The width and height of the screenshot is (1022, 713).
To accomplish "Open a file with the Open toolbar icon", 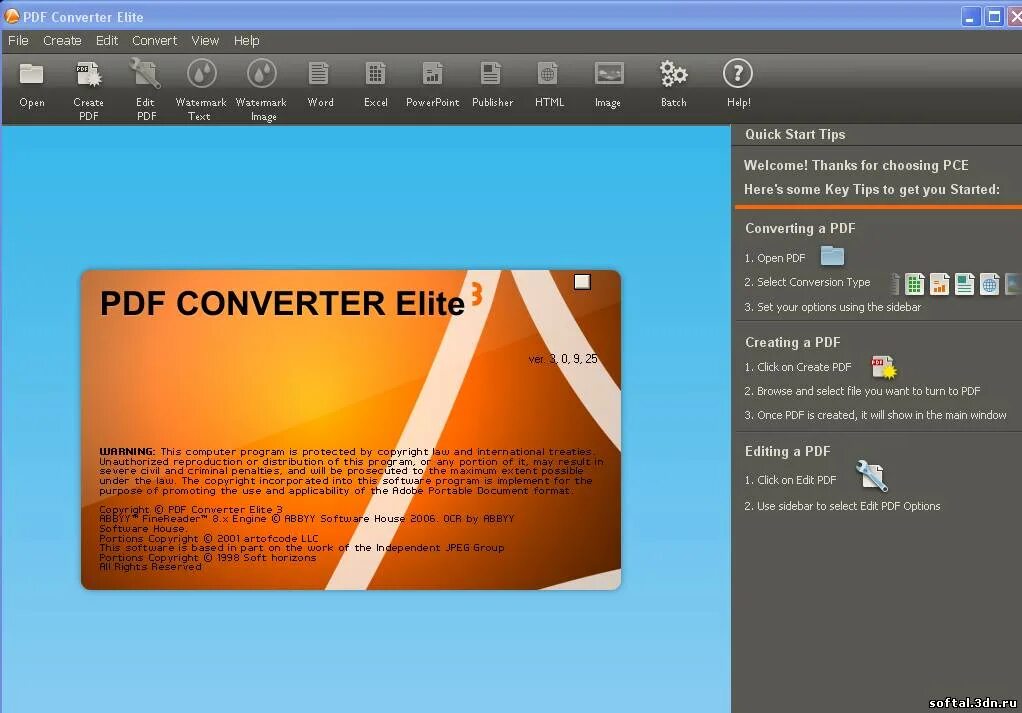I will tap(31, 75).
